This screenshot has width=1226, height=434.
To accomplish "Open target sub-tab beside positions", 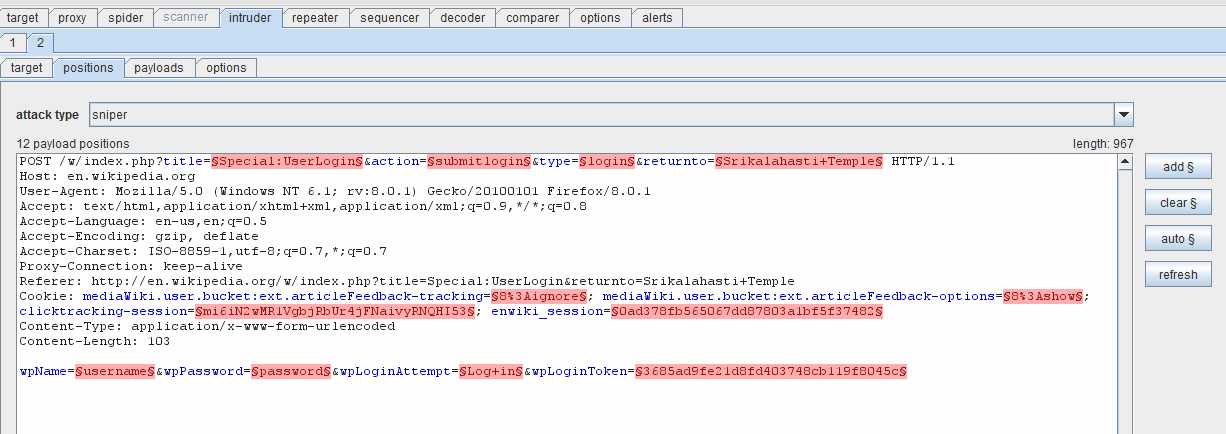I will coord(26,68).
